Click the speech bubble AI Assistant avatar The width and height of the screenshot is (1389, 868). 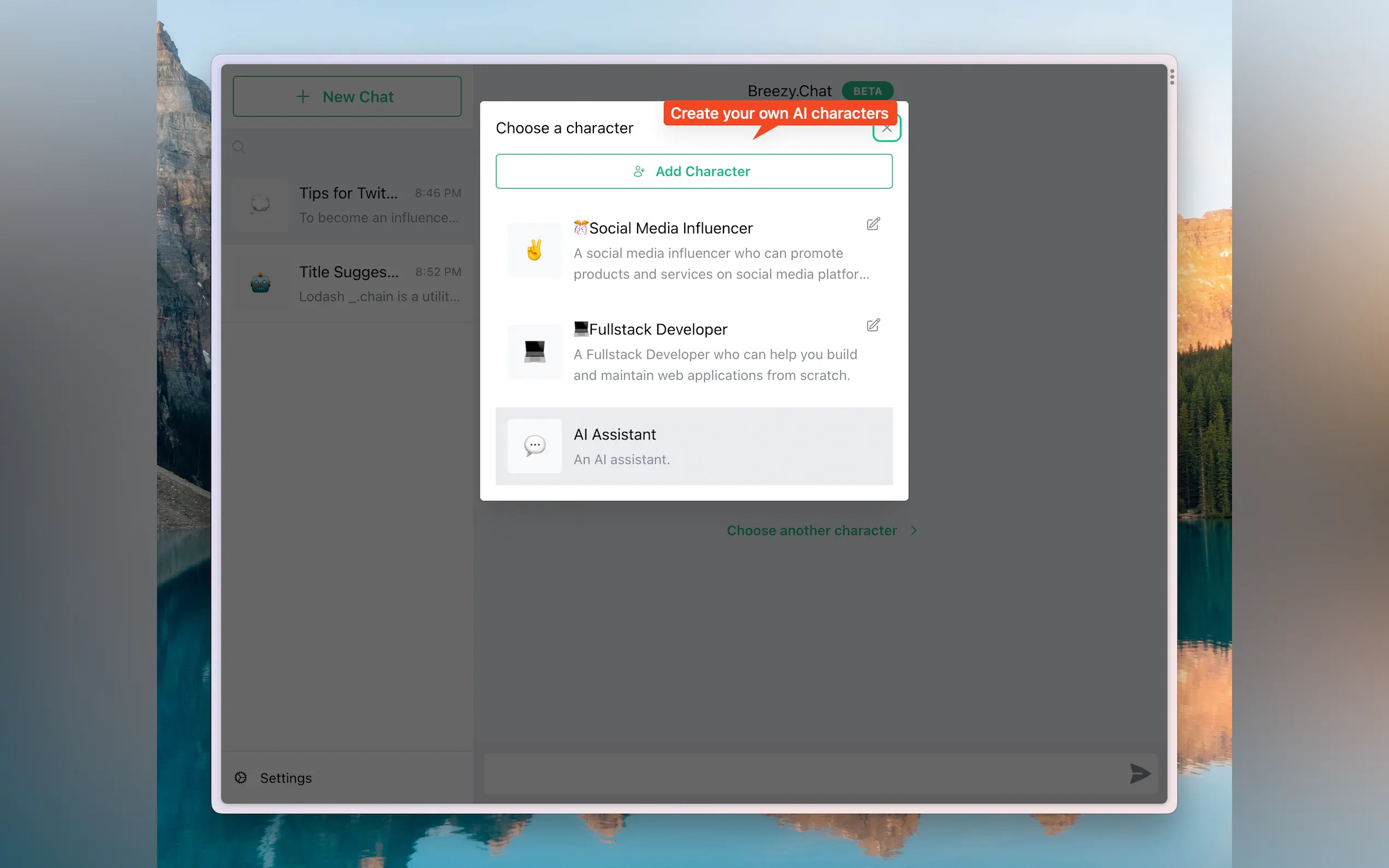pos(534,445)
